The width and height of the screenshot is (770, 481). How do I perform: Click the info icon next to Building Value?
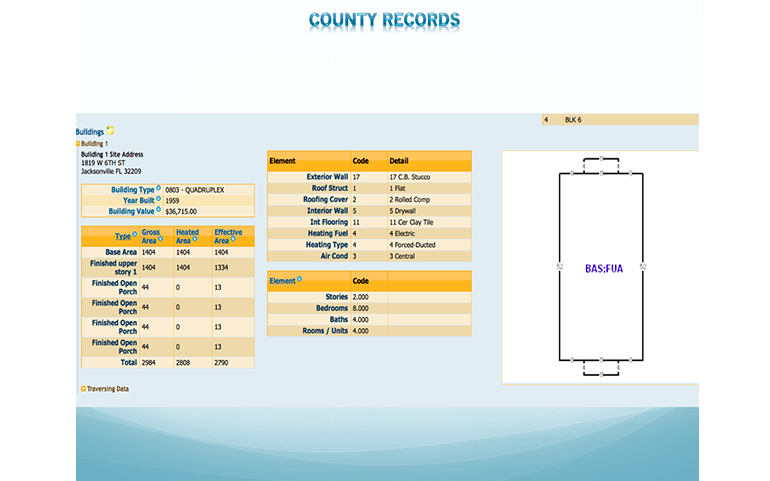click(x=158, y=211)
